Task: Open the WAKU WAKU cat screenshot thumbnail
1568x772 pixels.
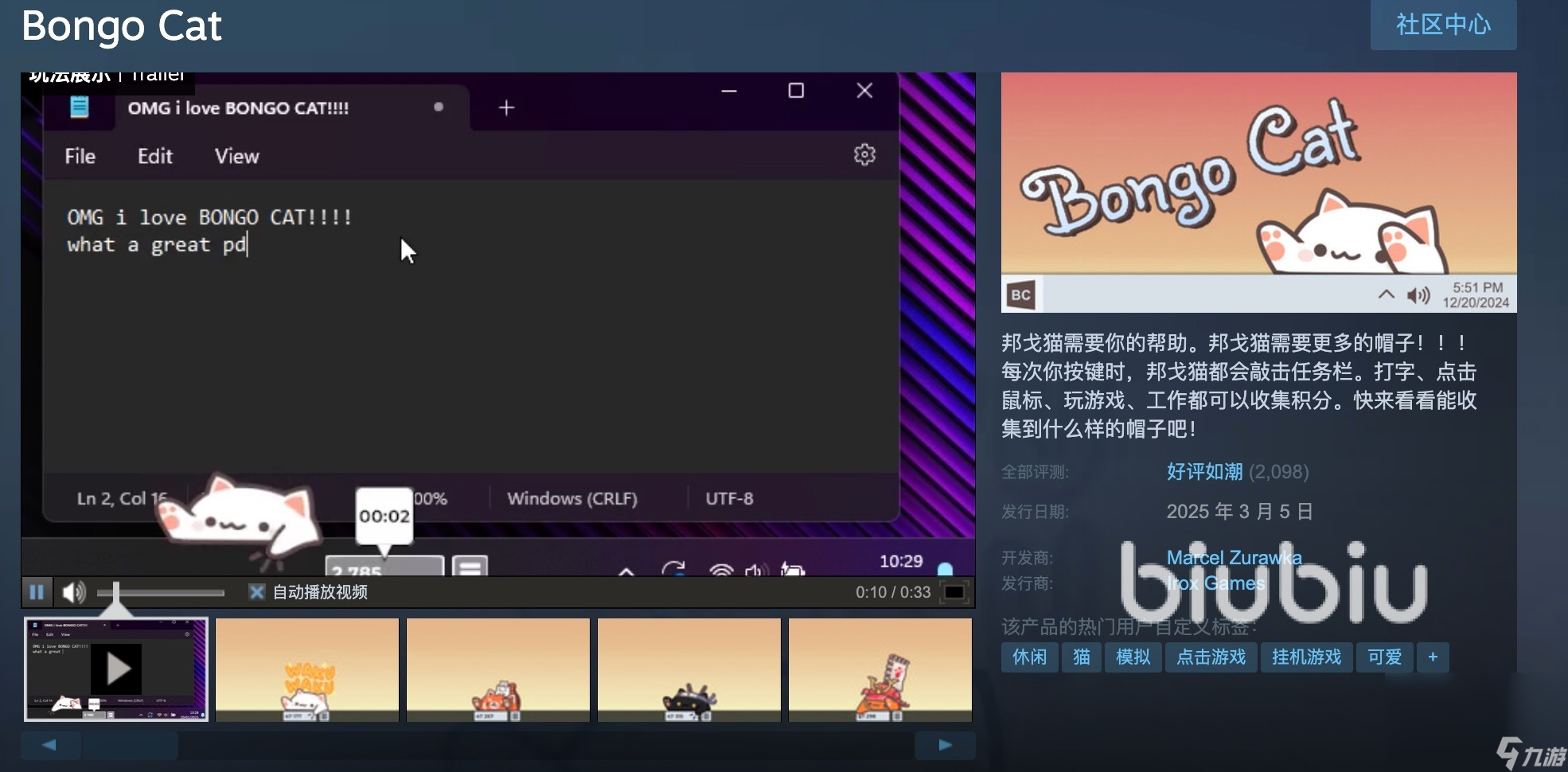Action: pyautogui.click(x=307, y=669)
